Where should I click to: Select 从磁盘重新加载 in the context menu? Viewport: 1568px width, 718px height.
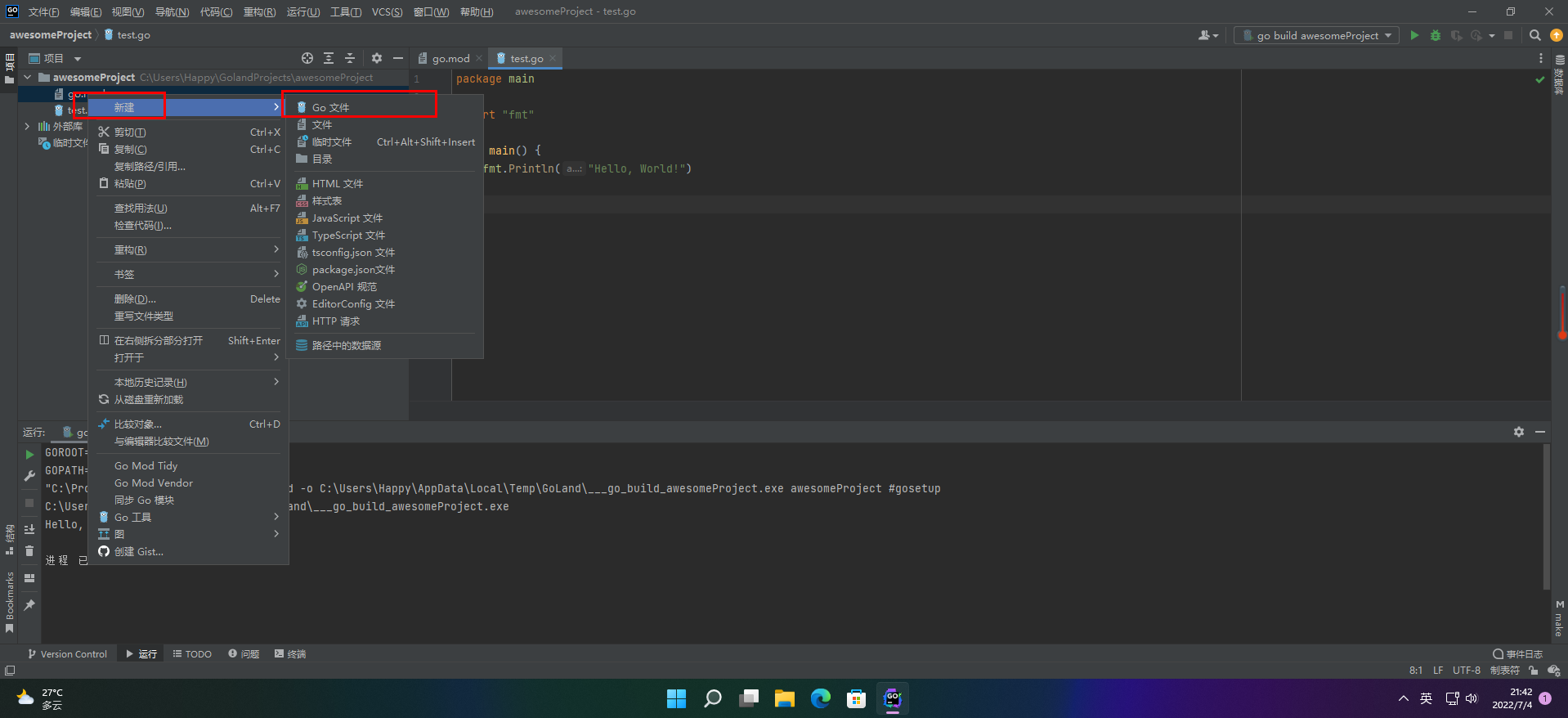click(x=189, y=399)
